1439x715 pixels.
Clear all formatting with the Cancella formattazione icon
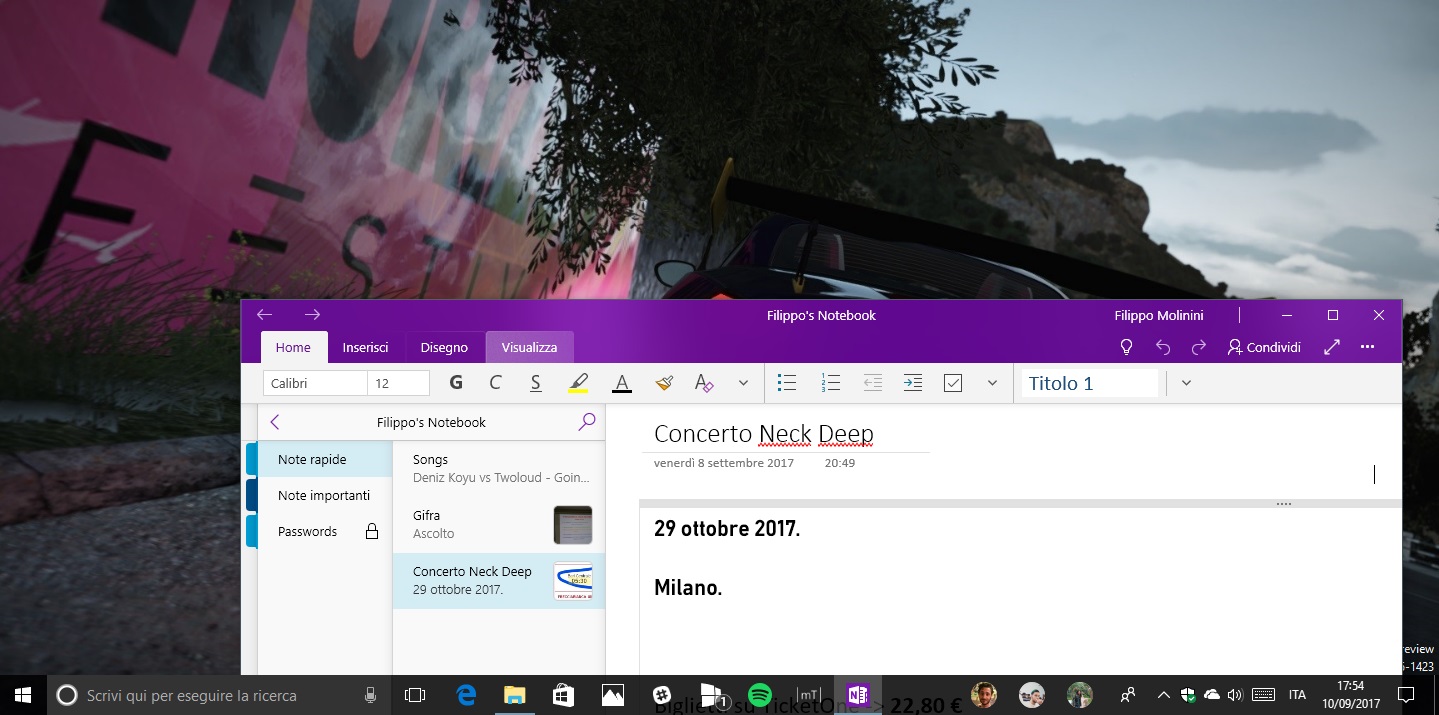tap(704, 382)
